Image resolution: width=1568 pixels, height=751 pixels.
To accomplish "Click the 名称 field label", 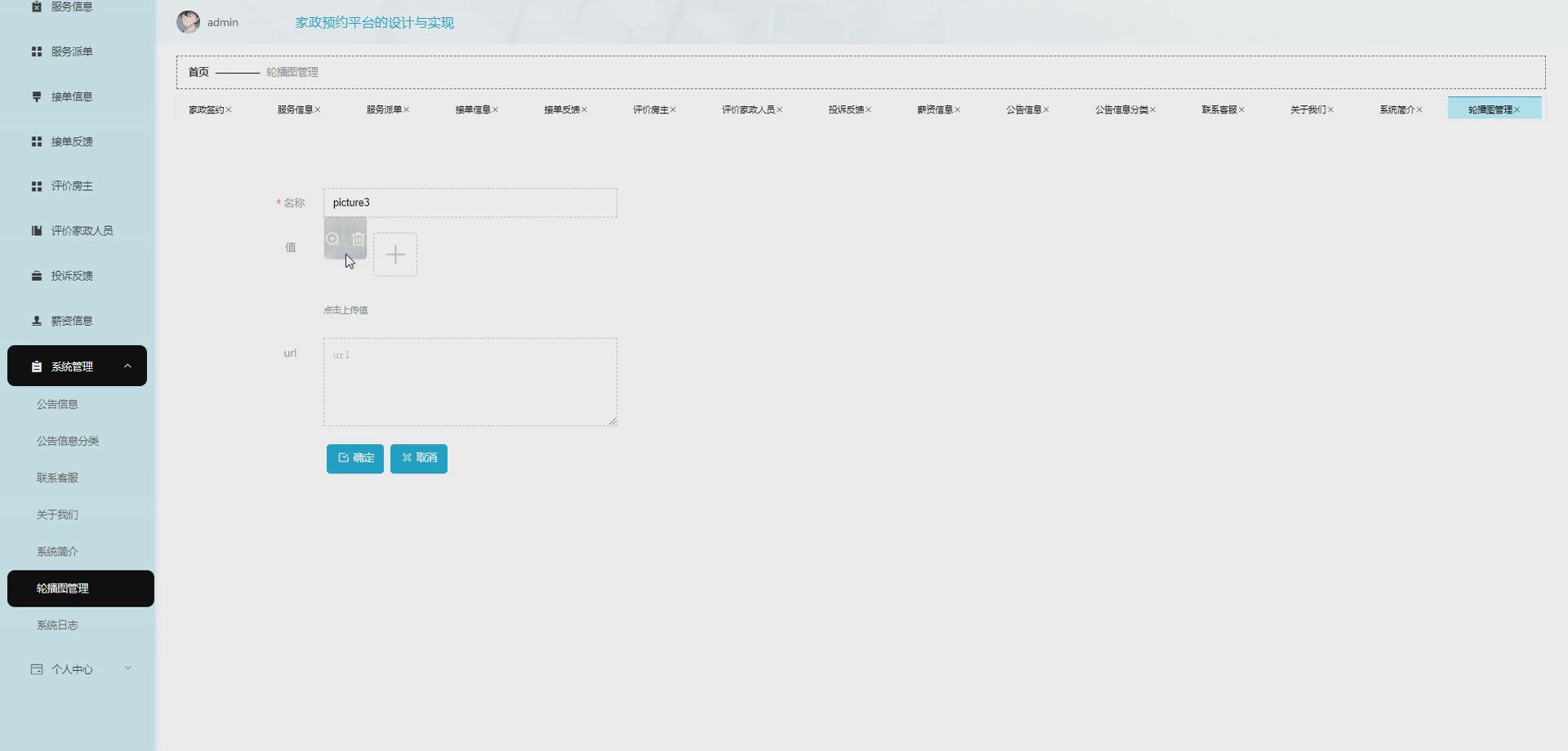I will tap(294, 203).
